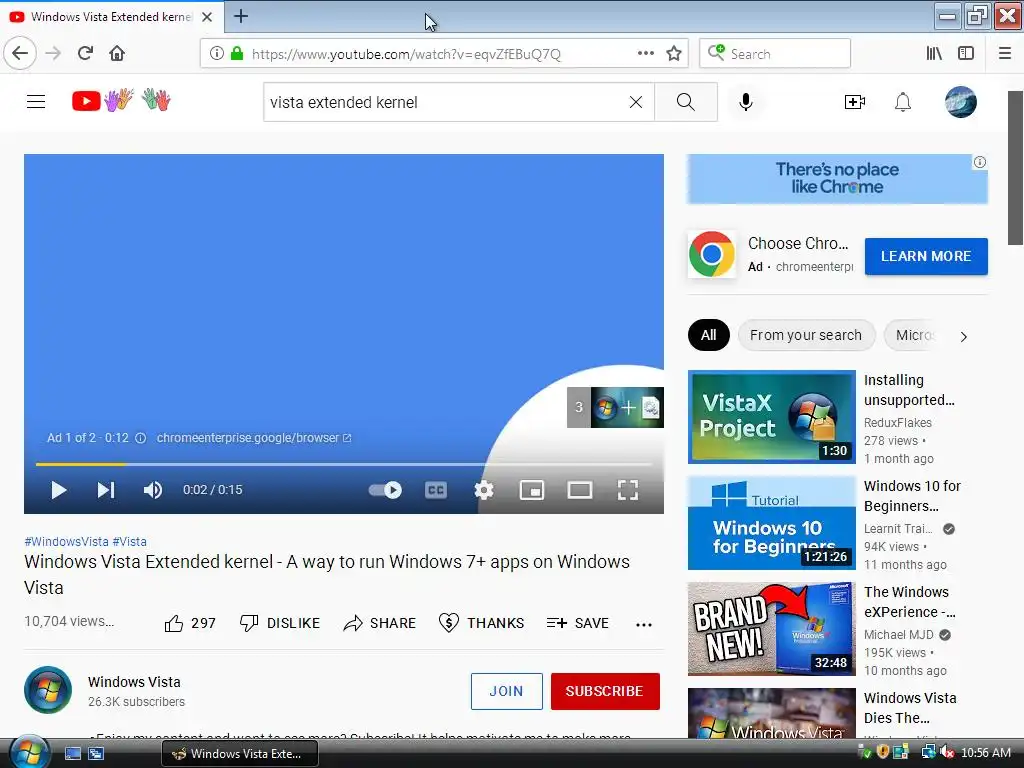Show site information in address bar
Screen dimensions: 1024x768
pyautogui.click(x=217, y=54)
